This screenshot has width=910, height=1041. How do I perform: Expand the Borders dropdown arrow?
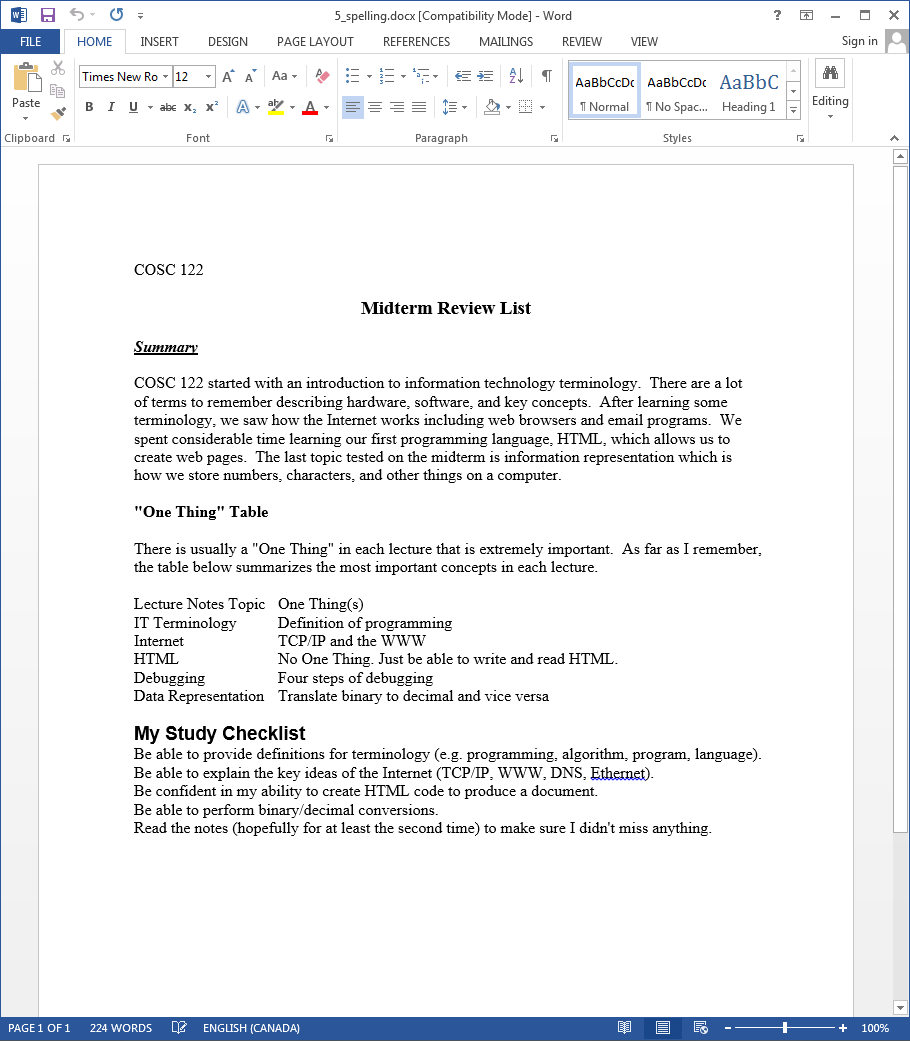[x=542, y=107]
